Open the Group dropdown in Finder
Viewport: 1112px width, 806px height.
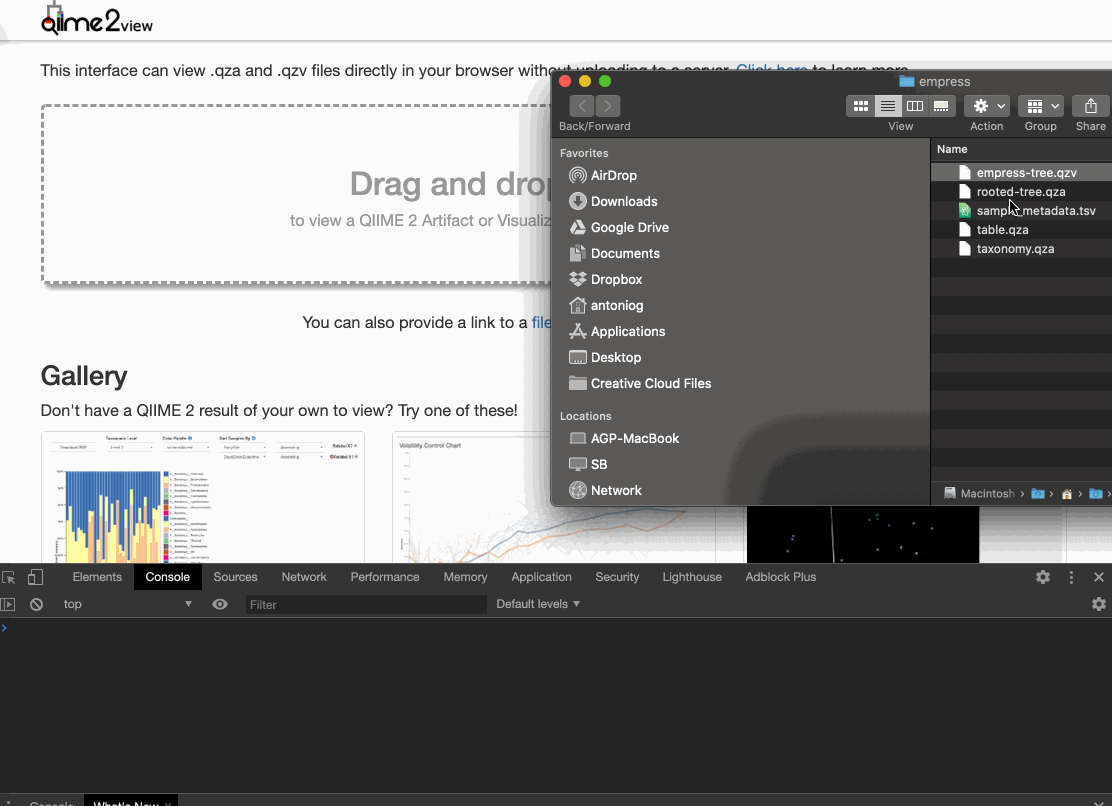[1040, 106]
